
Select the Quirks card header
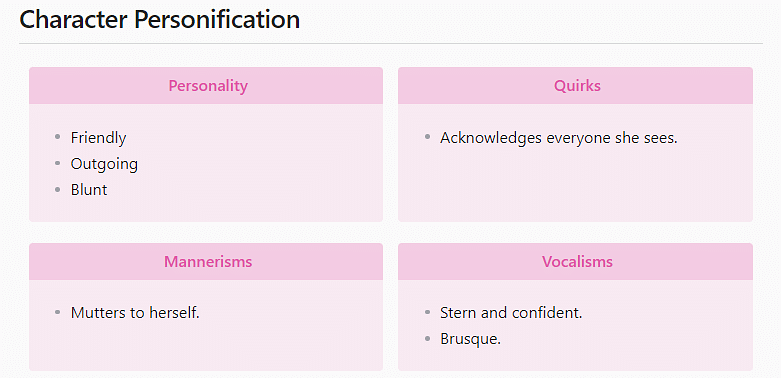coord(577,86)
